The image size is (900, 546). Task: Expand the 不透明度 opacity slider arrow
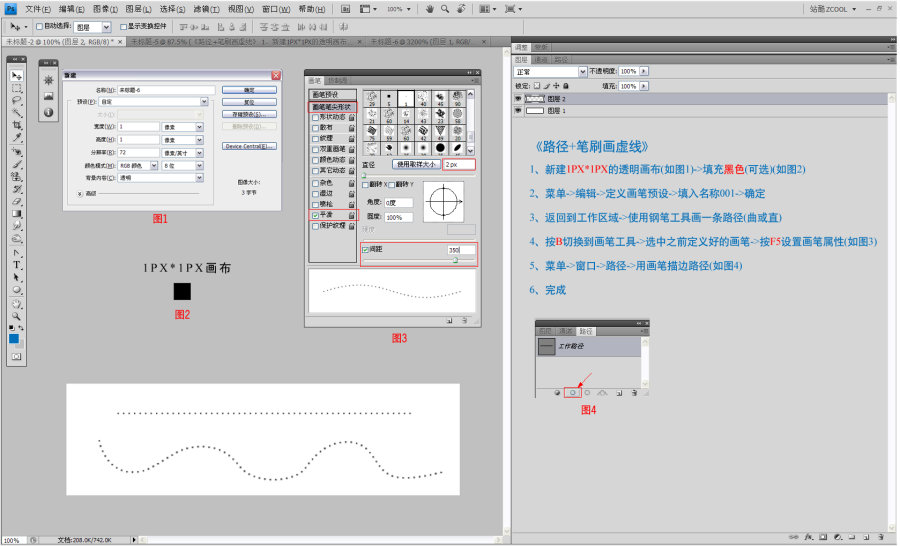click(644, 72)
